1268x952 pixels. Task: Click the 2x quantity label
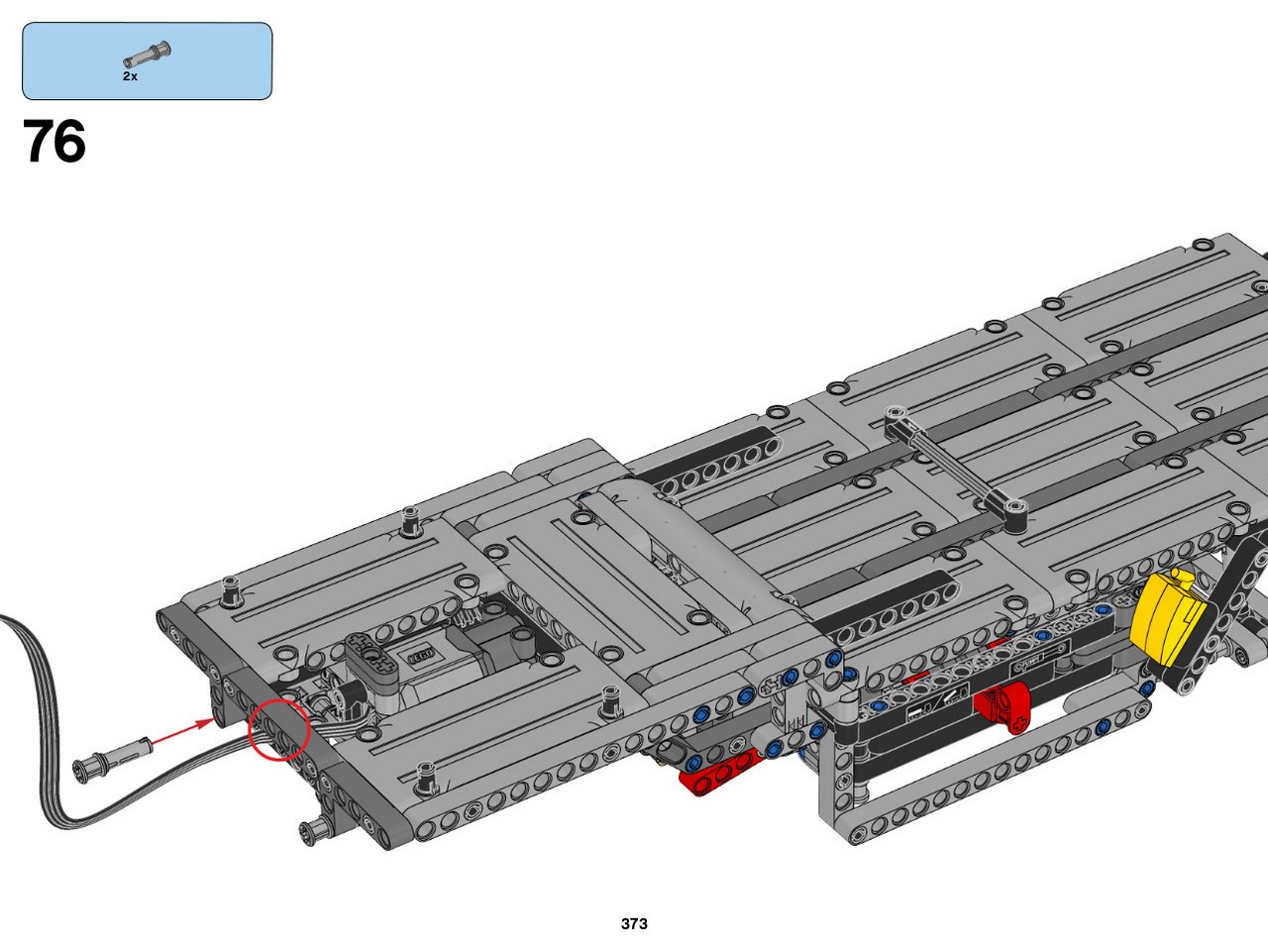pos(130,76)
